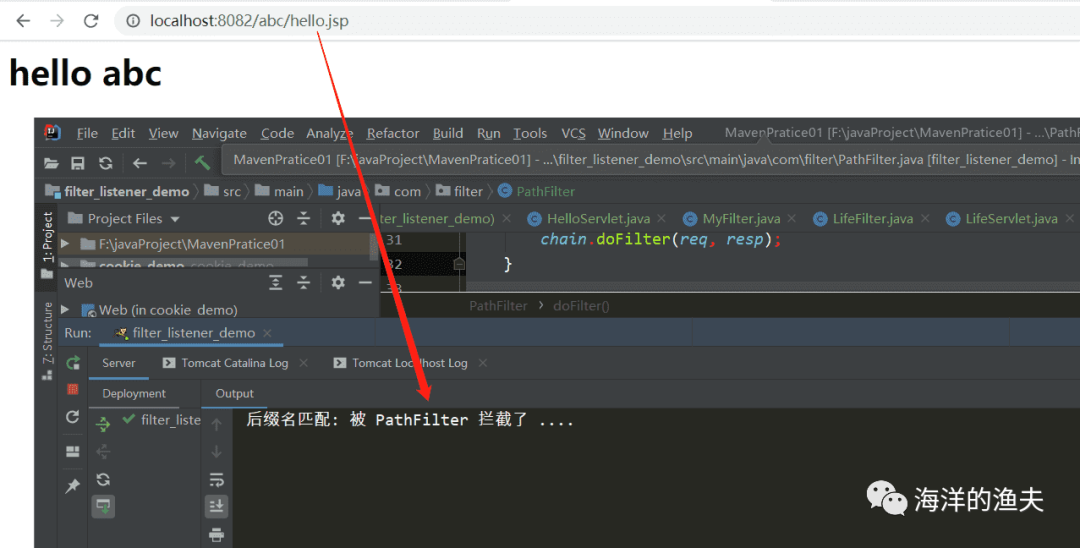Viewport: 1080px width, 548px height.
Task: Click the Project panel vertical scrollbar
Action: [374, 246]
